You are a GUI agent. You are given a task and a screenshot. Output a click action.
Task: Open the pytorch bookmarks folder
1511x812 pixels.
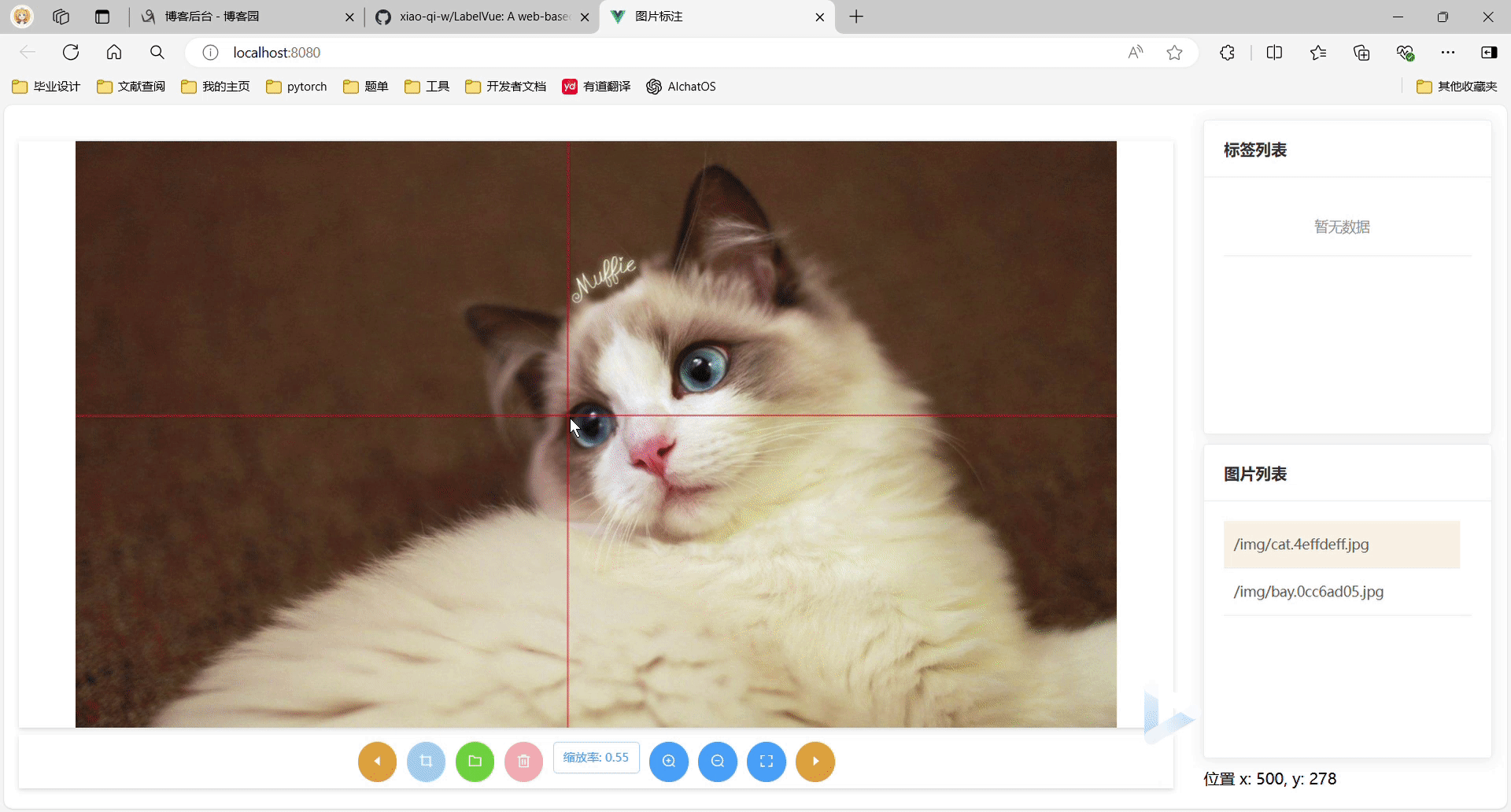pyautogui.click(x=297, y=87)
